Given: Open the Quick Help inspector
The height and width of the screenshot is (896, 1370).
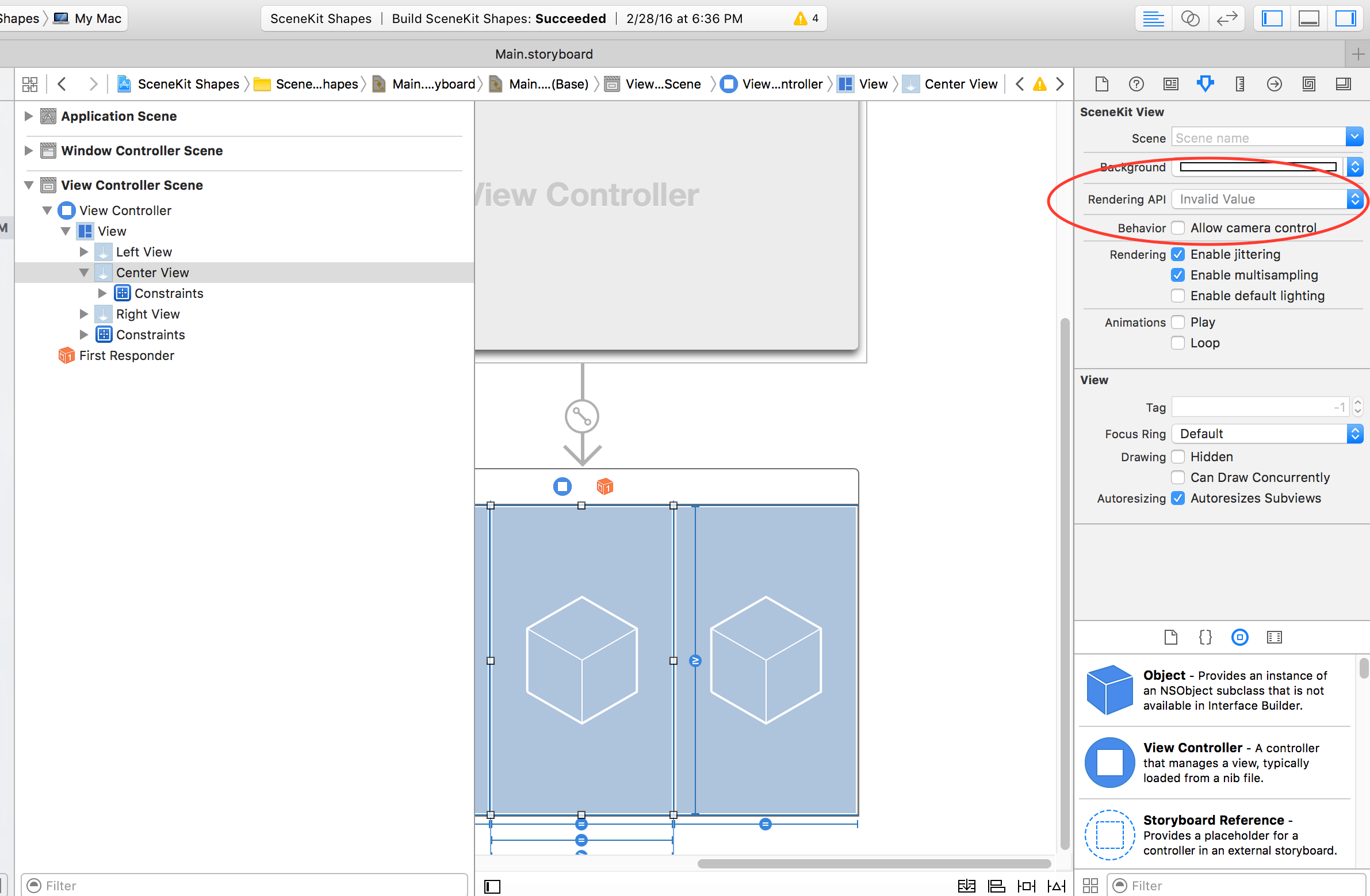Looking at the screenshot, I should [1136, 84].
